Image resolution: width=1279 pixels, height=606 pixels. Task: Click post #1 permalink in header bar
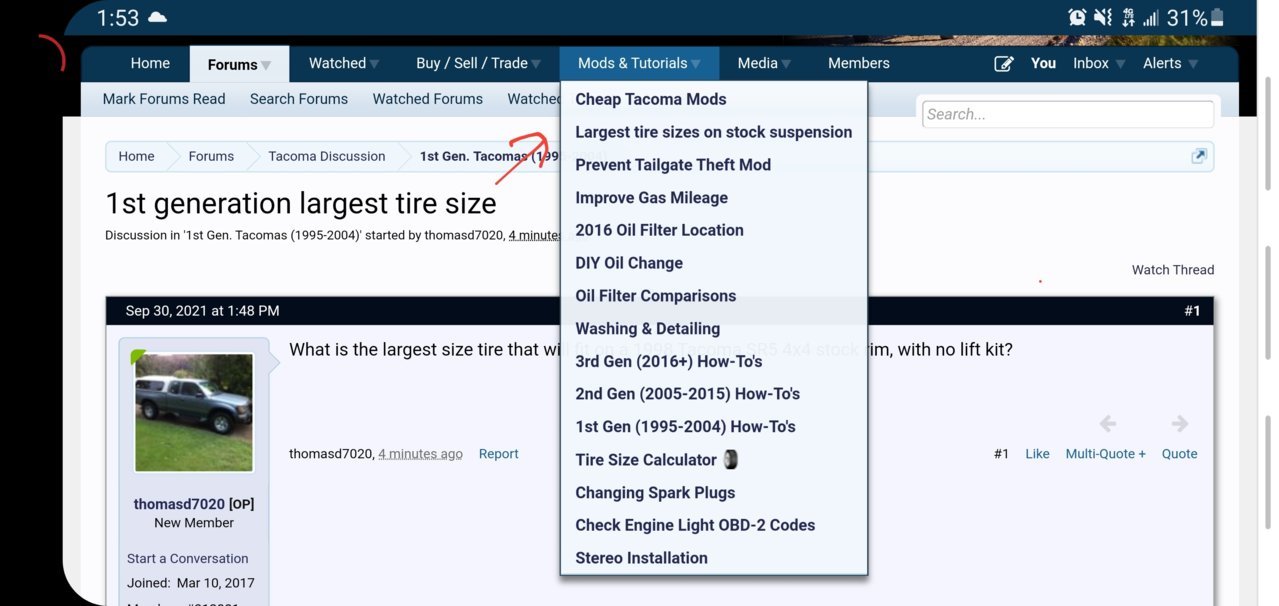(x=1192, y=311)
